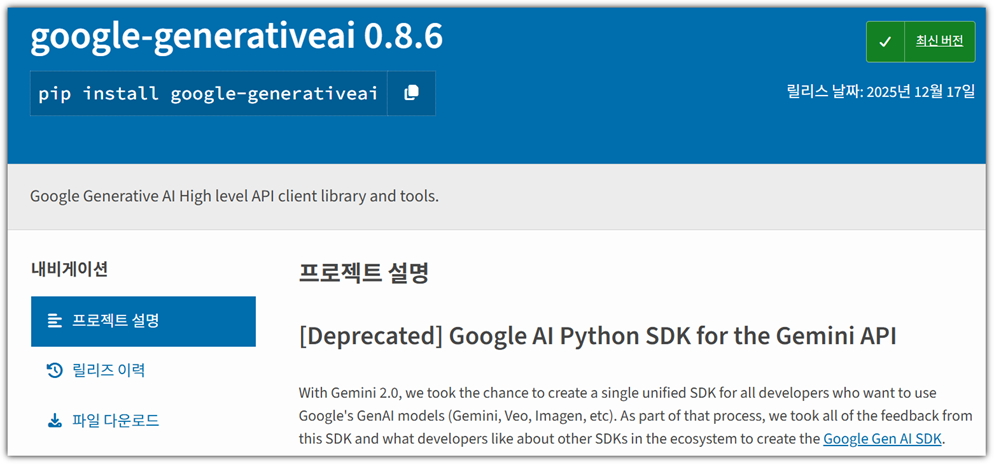This screenshot has height=464, width=994.
Task: Click the 내비게이션 sidebar heading
Action: (x=70, y=269)
